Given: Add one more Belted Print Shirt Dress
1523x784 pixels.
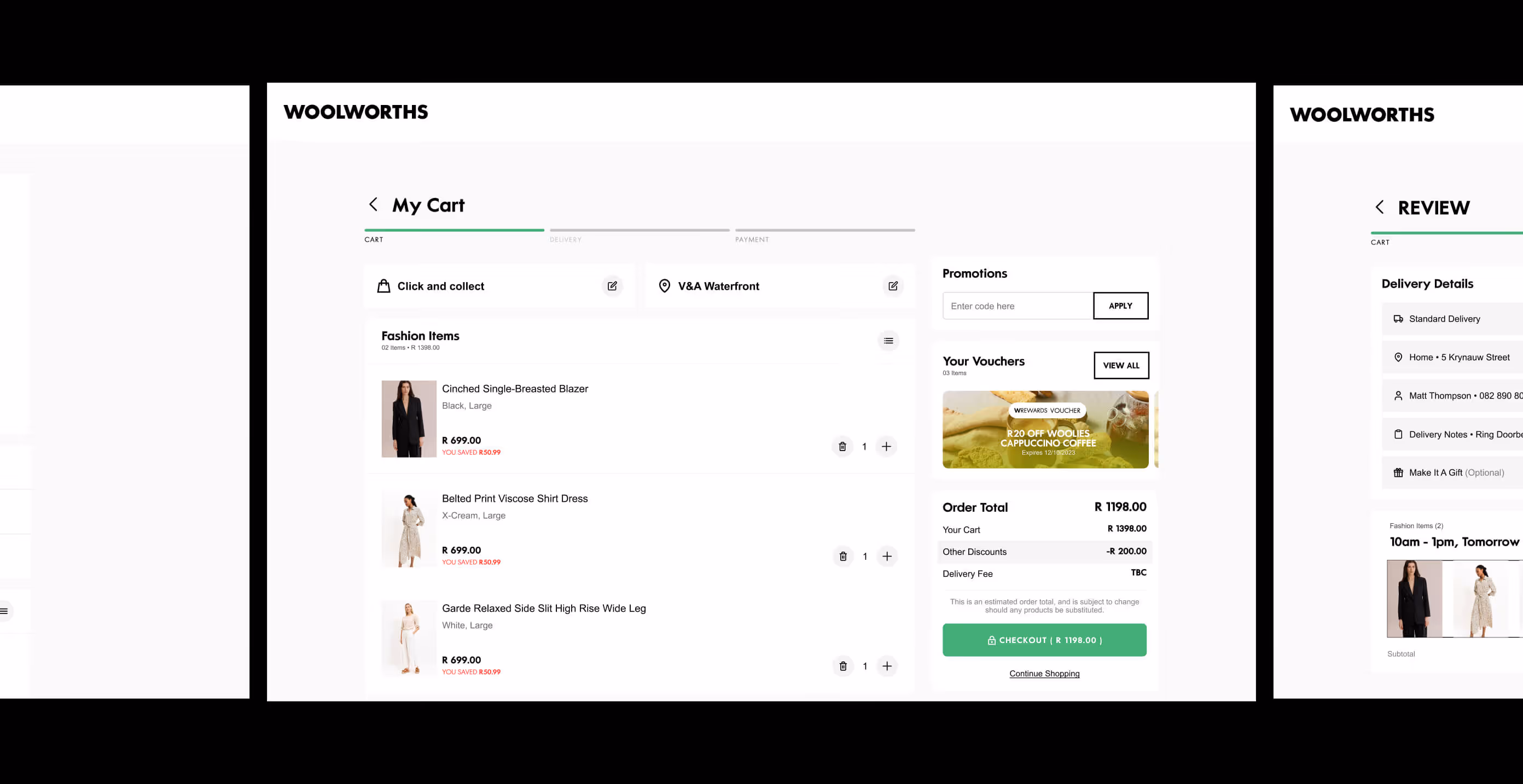Looking at the screenshot, I should [x=887, y=557].
